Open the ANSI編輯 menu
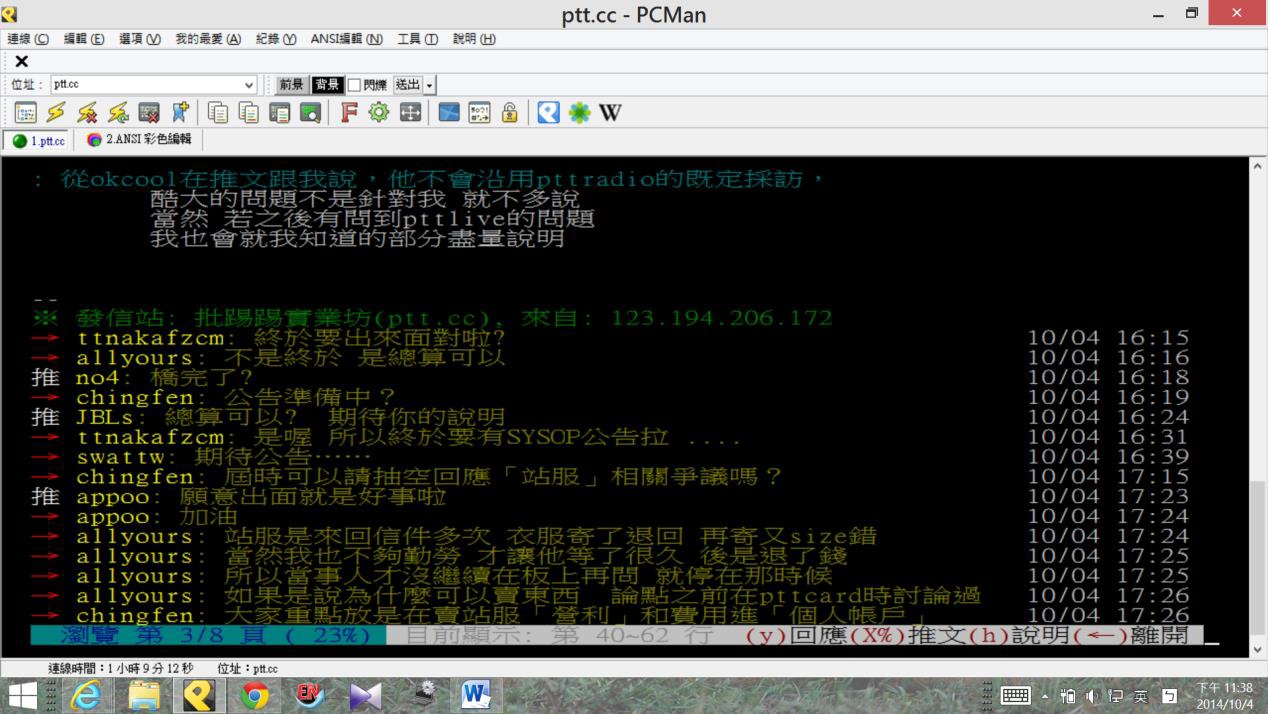Screen dimensions: 1268x714 [x=346, y=39]
